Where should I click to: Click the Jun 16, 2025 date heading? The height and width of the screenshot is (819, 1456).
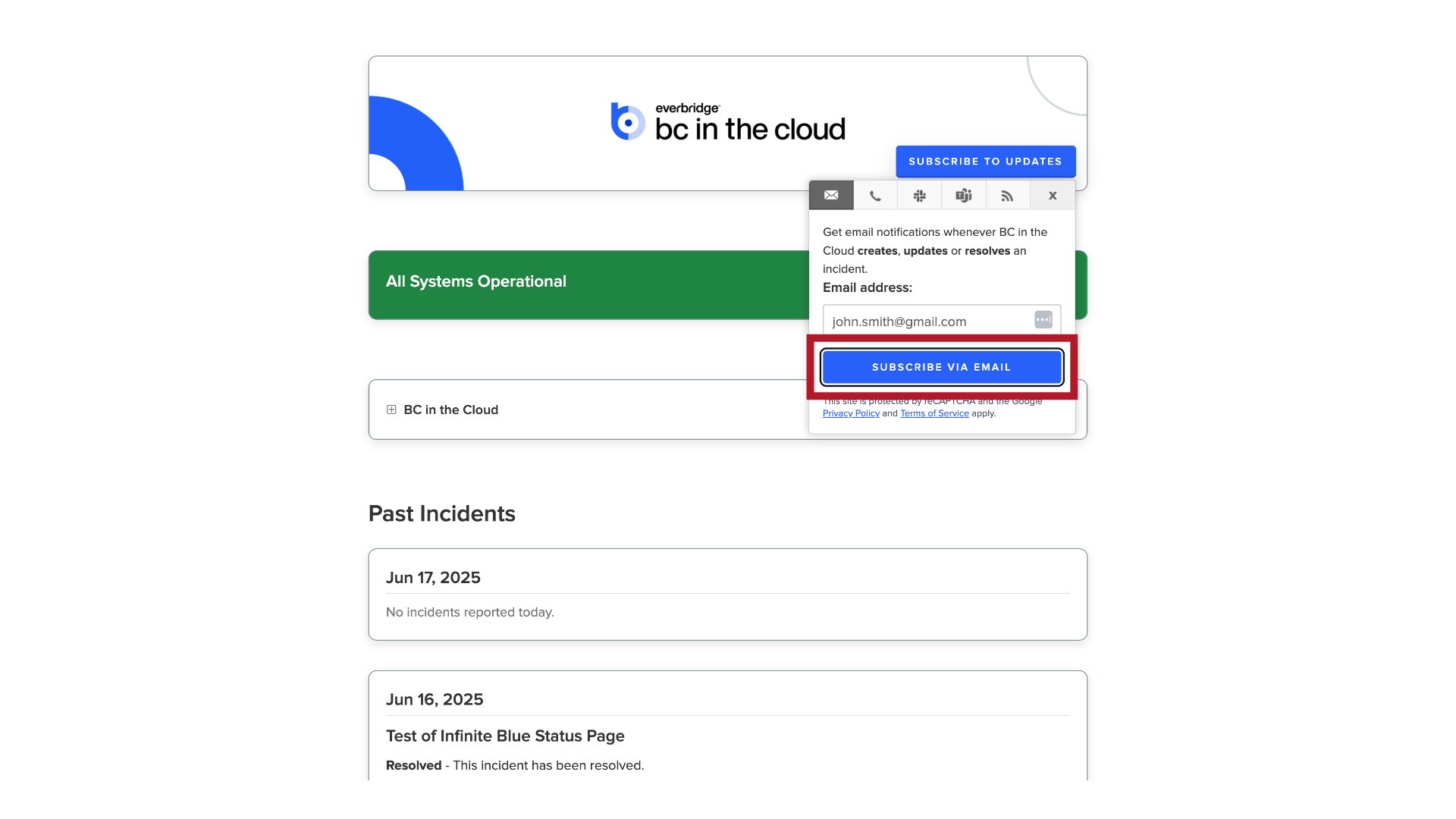tap(435, 699)
